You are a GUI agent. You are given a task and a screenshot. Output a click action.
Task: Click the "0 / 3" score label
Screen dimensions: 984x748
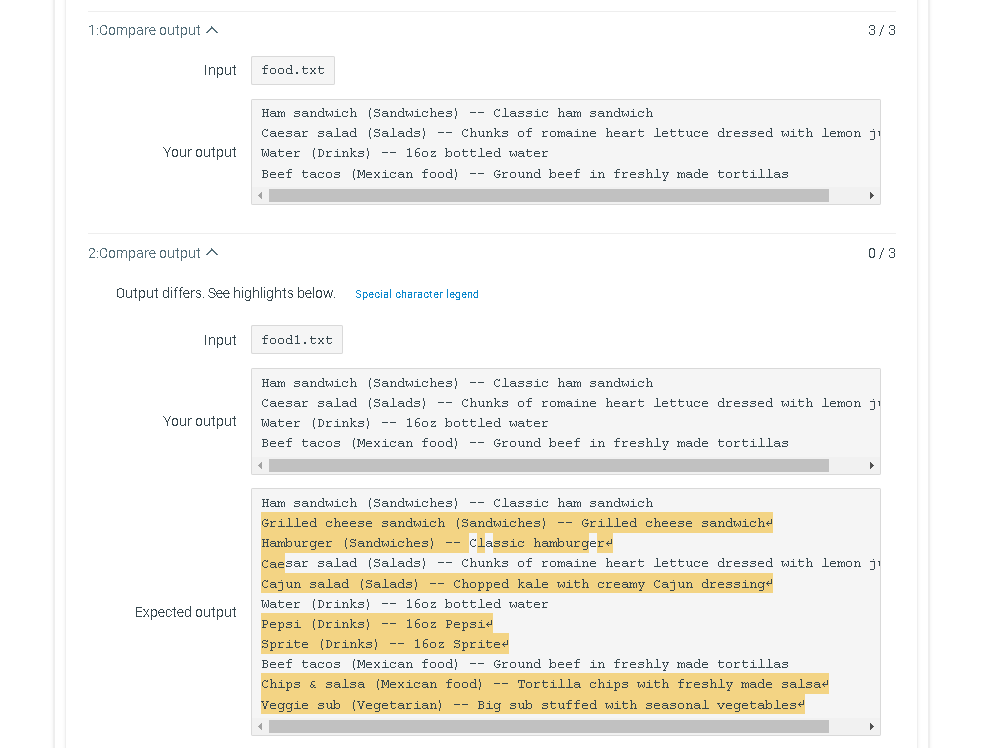pyautogui.click(x=882, y=253)
